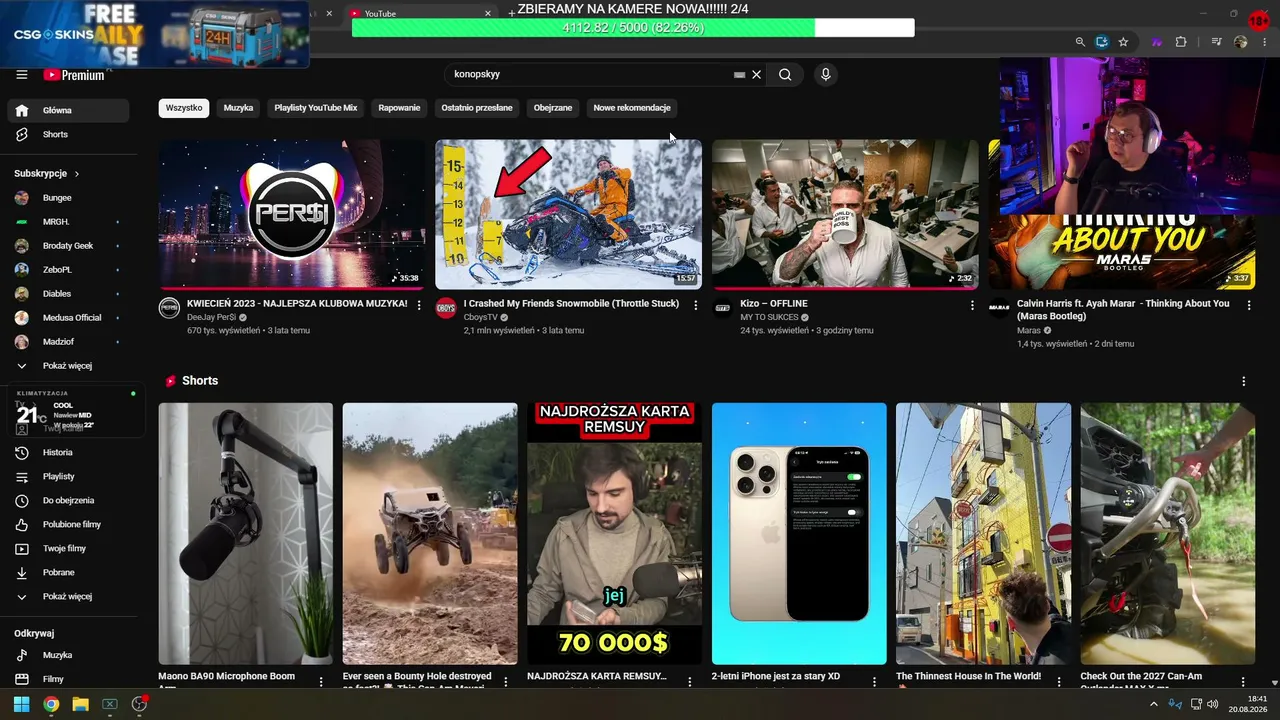Screen dimensions: 1280x720
Task: Expand the Subskrypcje section chevron
Action: click(x=77, y=174)
